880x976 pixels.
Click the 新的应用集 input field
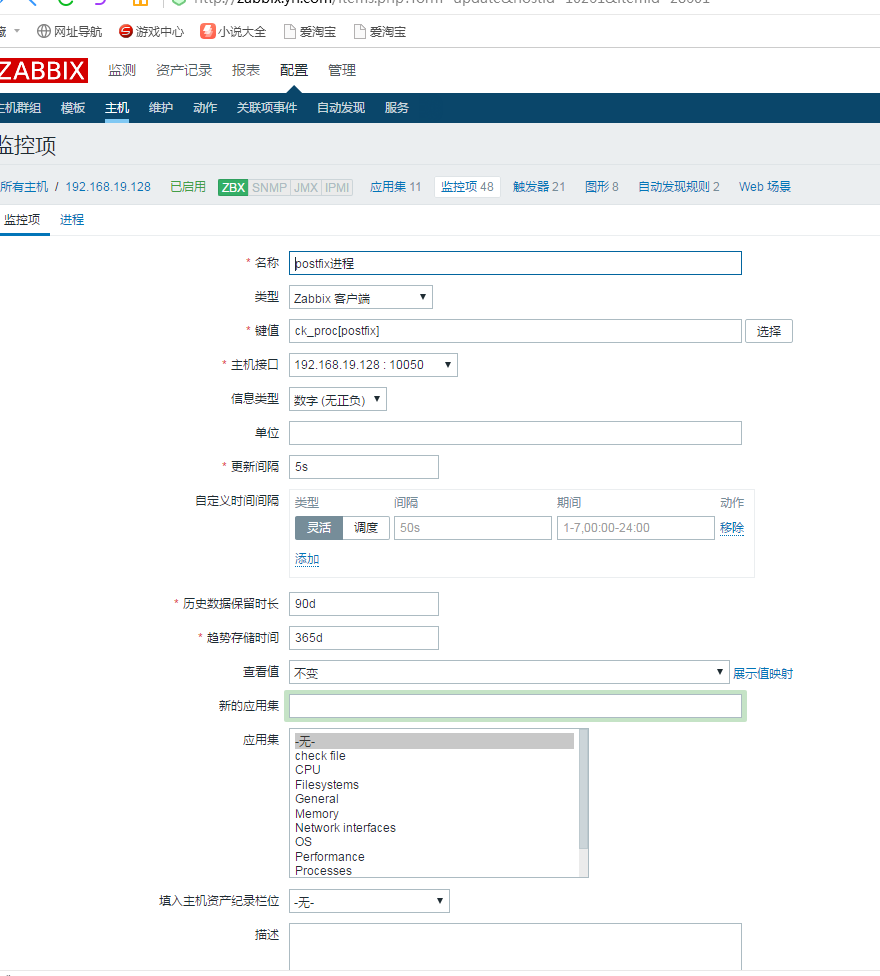tap(515, 706)
